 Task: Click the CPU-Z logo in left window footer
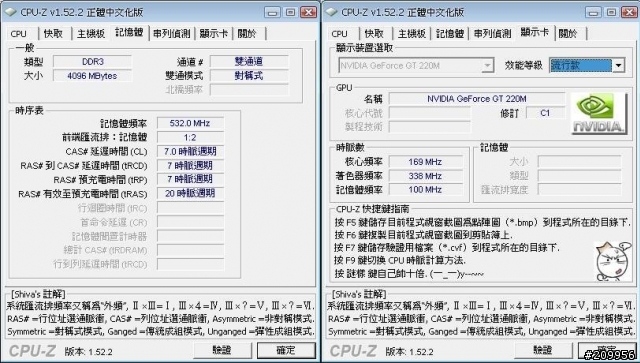point(33,351)
